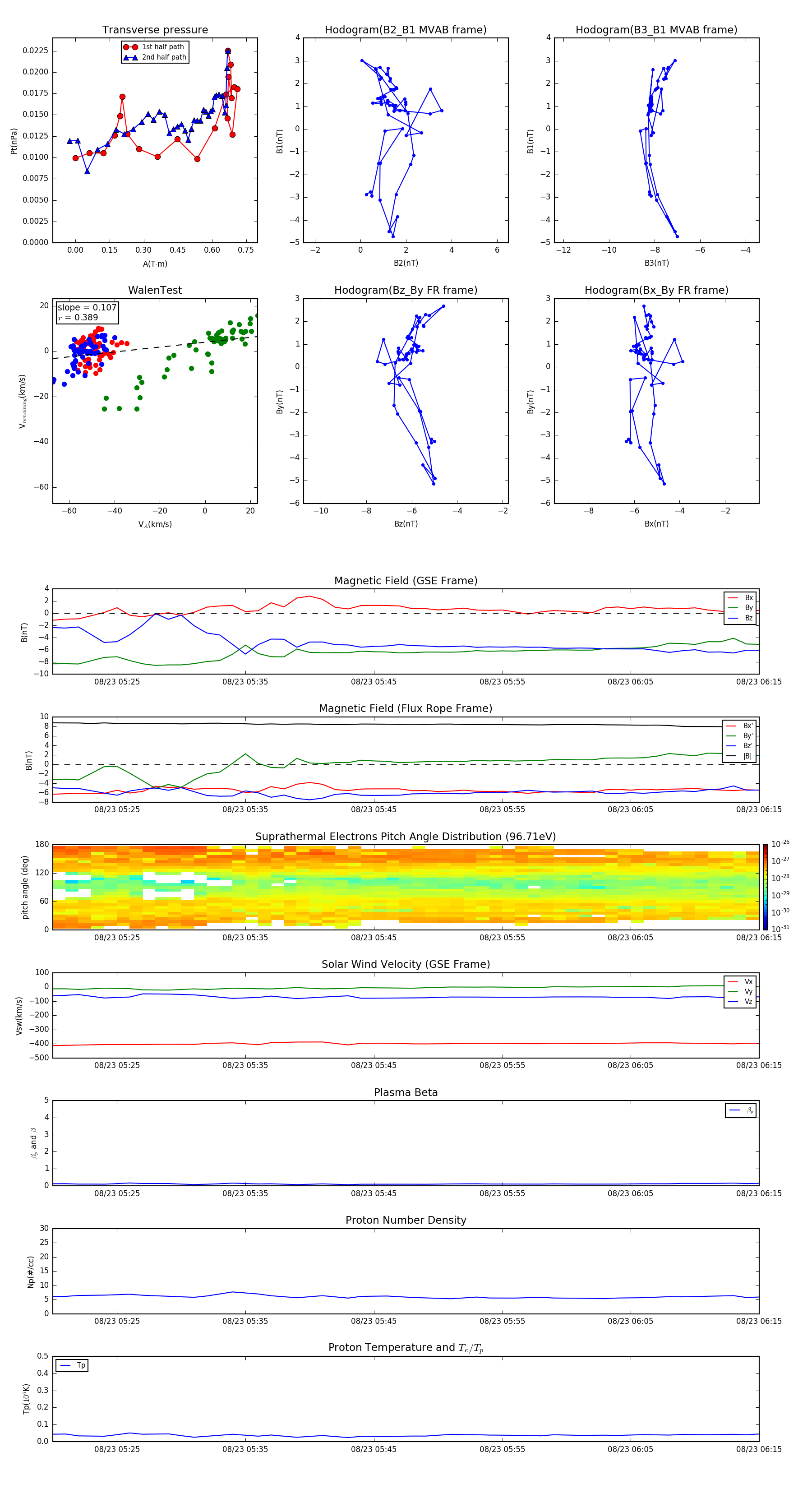Click the 'WalenTest' plot title
The image size is (812, 1489).
(x=155, y=290)
